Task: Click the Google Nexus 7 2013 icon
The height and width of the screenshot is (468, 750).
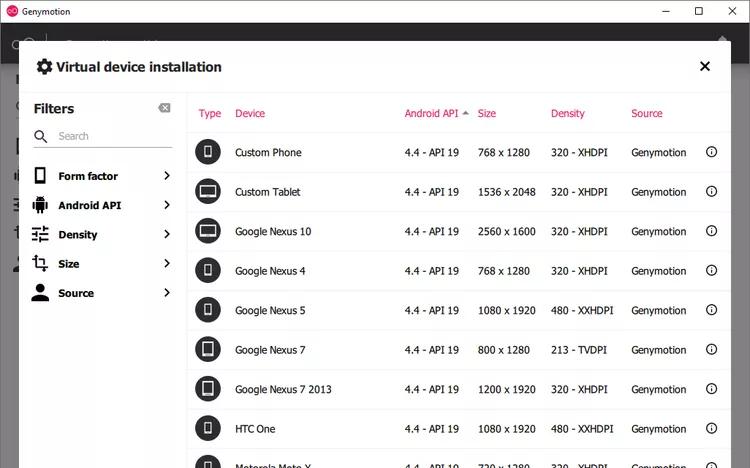Action: [208, 389]
